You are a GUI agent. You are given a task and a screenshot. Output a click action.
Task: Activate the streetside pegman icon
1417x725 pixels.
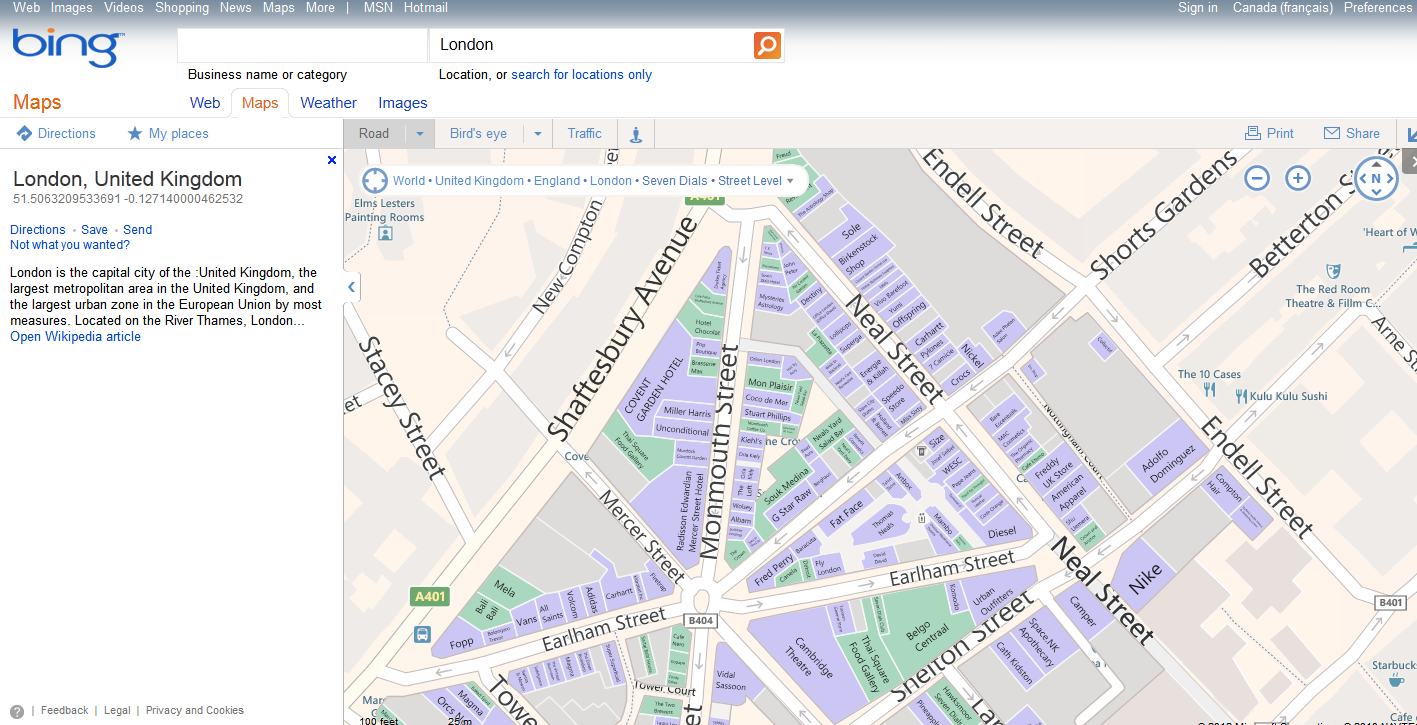coord(636,133)
